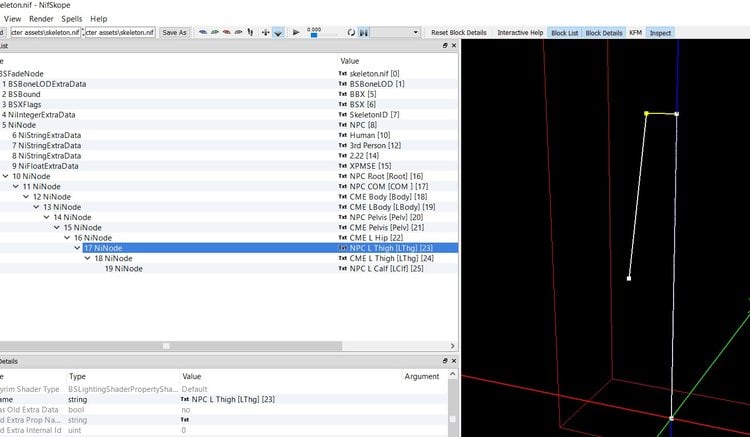This screenshot has height=437, width=750.
Task: Click the Txt icon beside NPC Root [Root] [16]
Action: click(342, 176)
